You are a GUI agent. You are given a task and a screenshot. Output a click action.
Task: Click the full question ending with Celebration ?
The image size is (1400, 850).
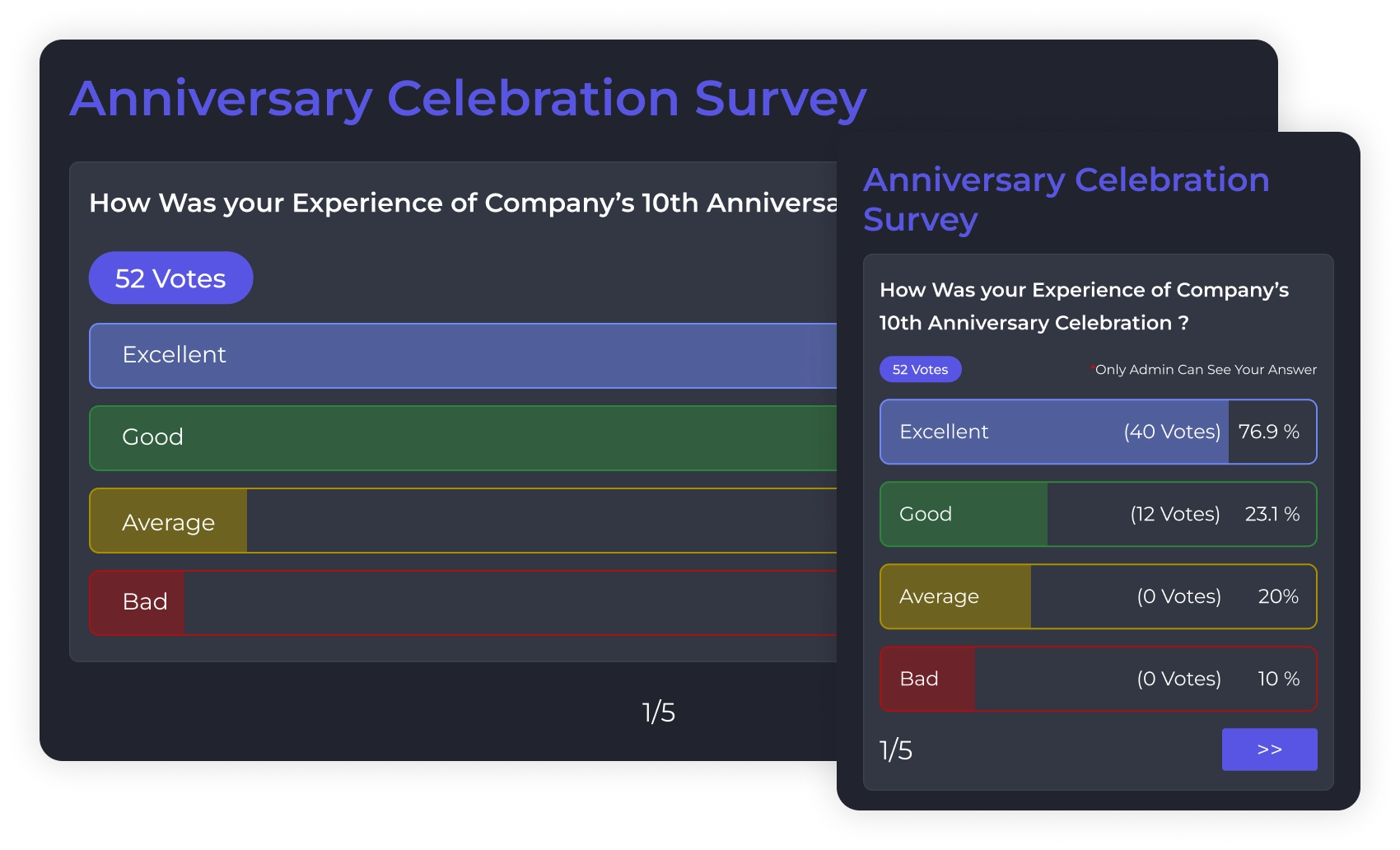[1084, 306]
